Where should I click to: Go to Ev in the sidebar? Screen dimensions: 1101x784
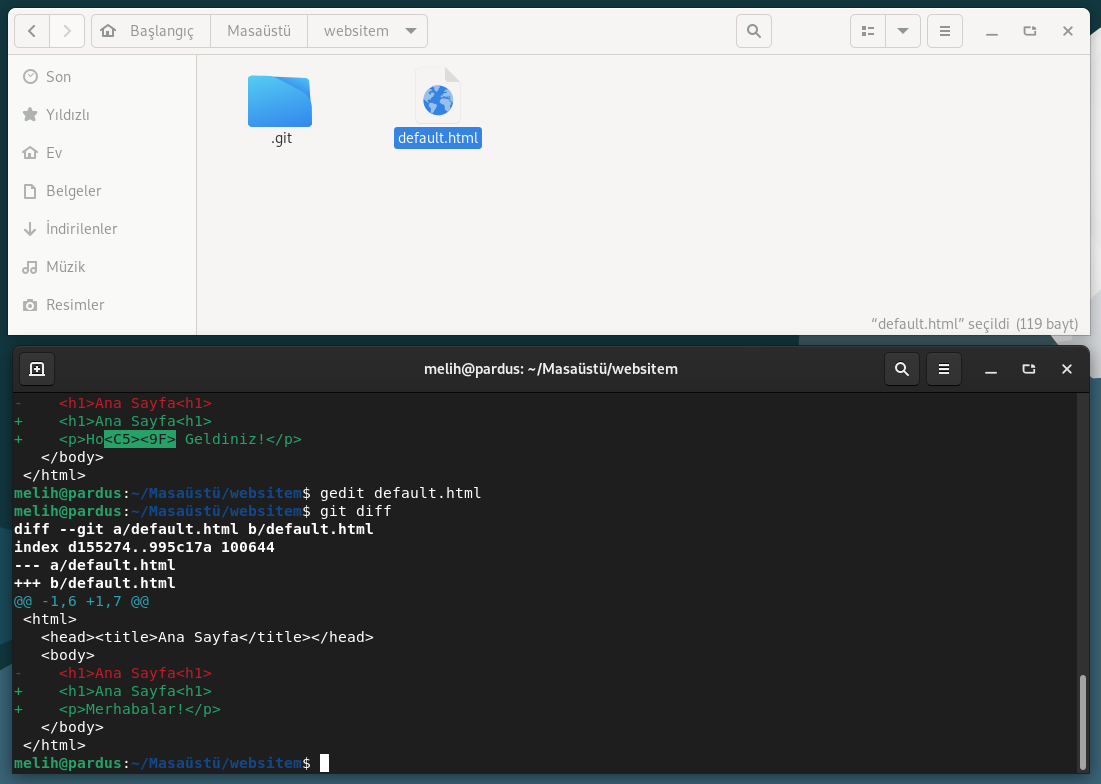click(x=102, y=152)
